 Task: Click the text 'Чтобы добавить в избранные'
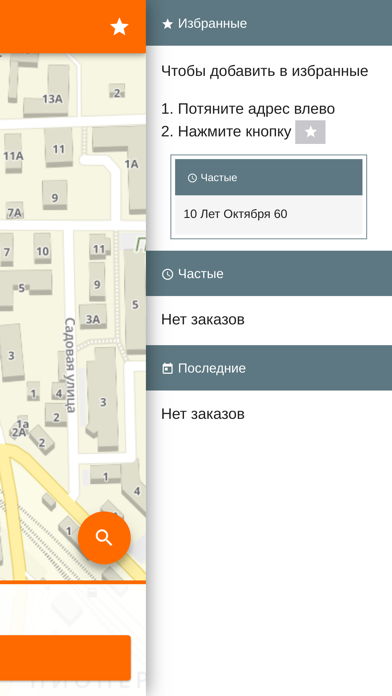(265, 71)
